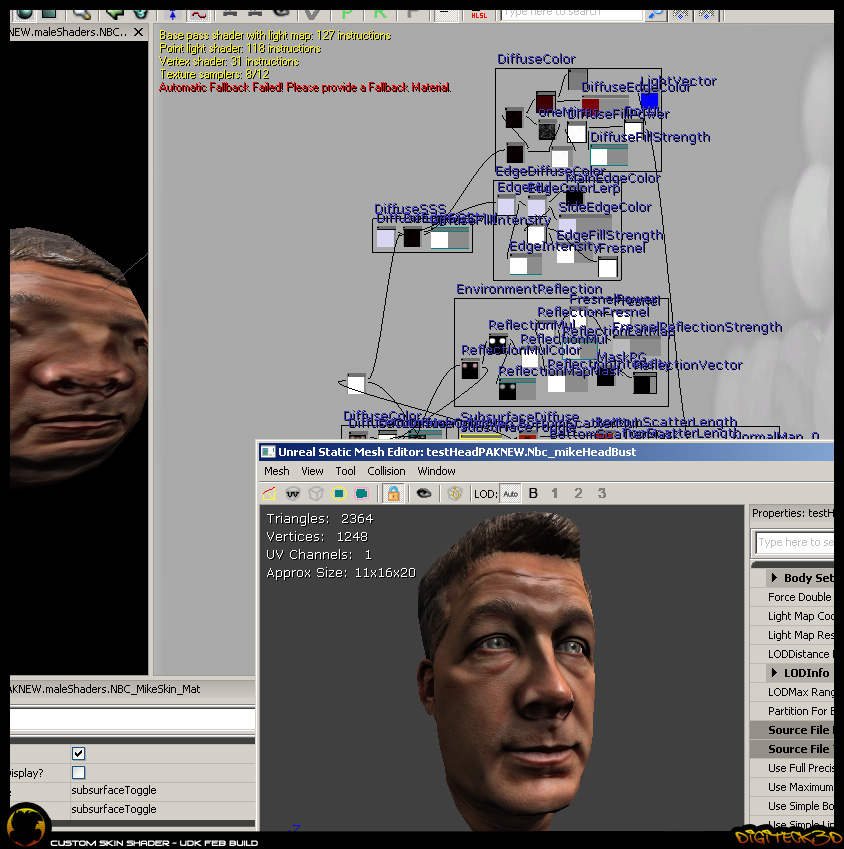Enable the unchecked checkbox beside 'isplay?' property

79,772
